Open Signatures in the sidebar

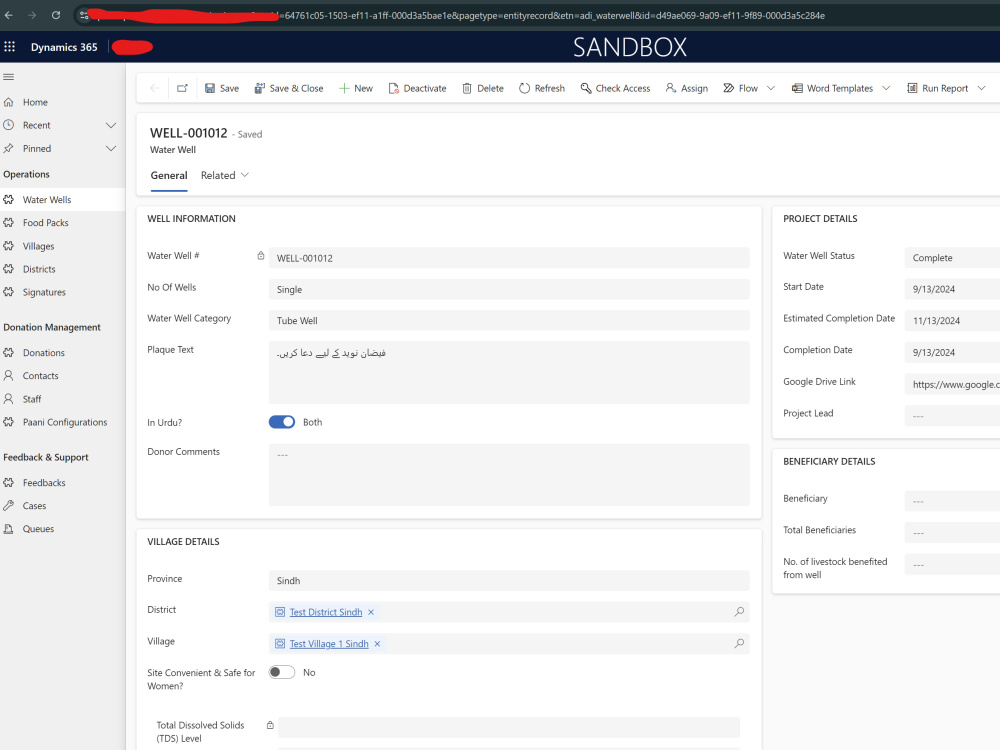[62, 292]
